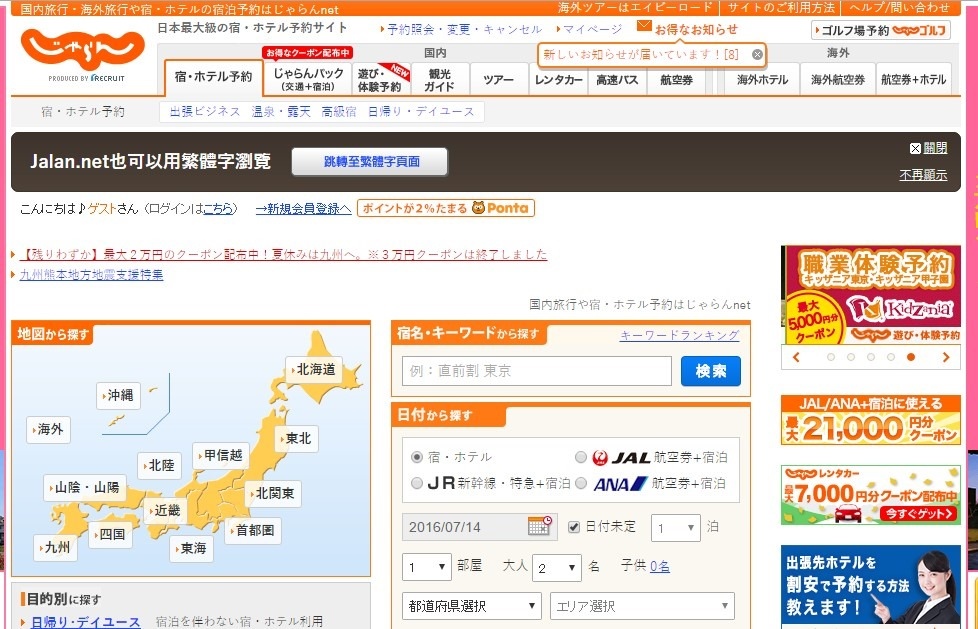Select 沖縄 on the map
The width and height of the screenshot is (978, 629).
pos(119,395)
